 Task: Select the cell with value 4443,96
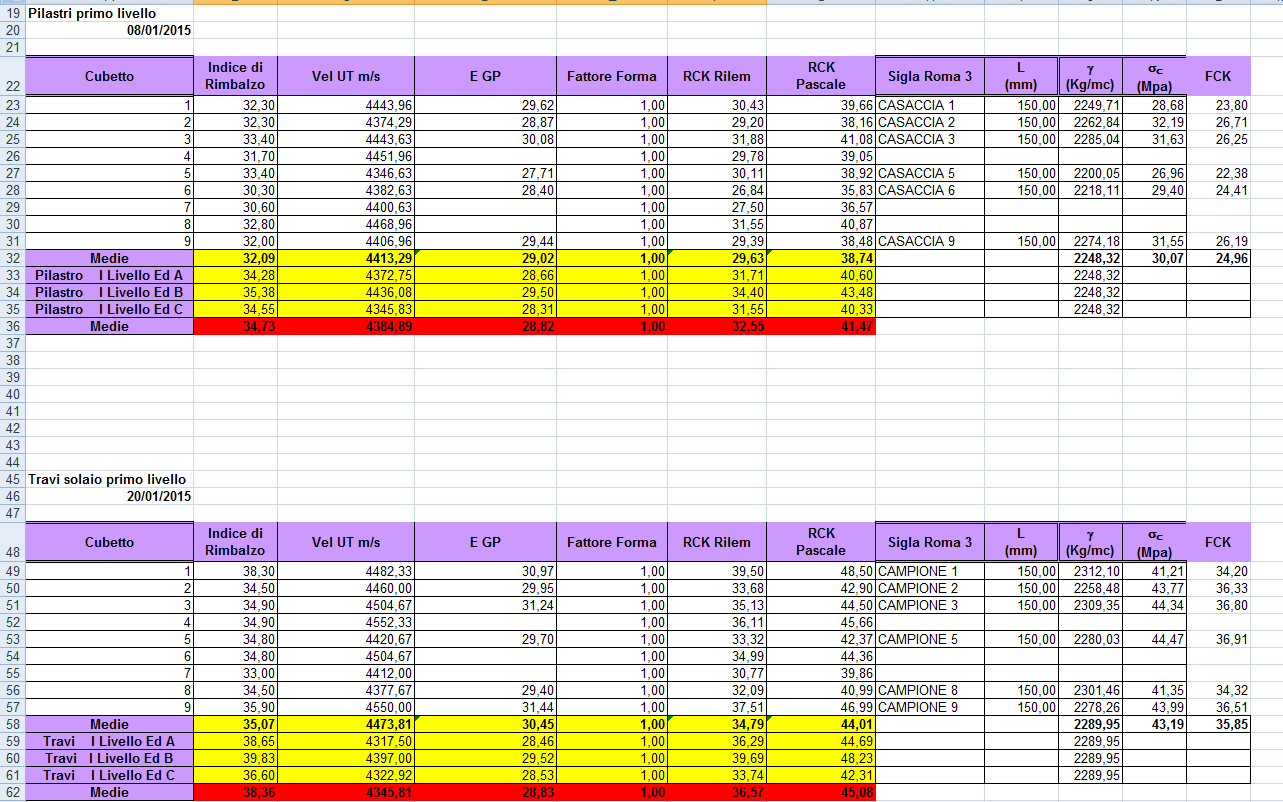pyautogui.click(x=346, y=105)
